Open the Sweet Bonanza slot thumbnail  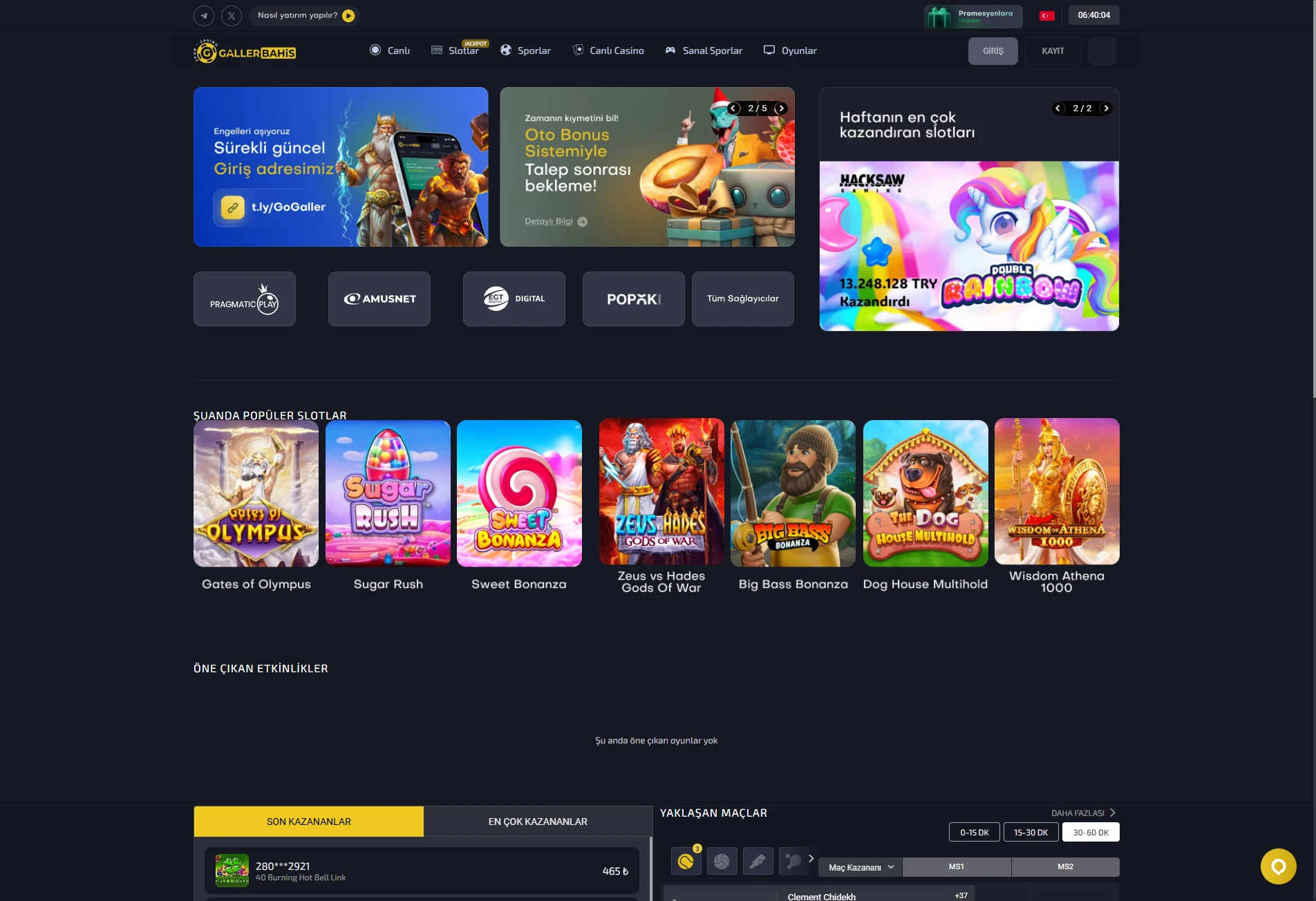[519, 493]
